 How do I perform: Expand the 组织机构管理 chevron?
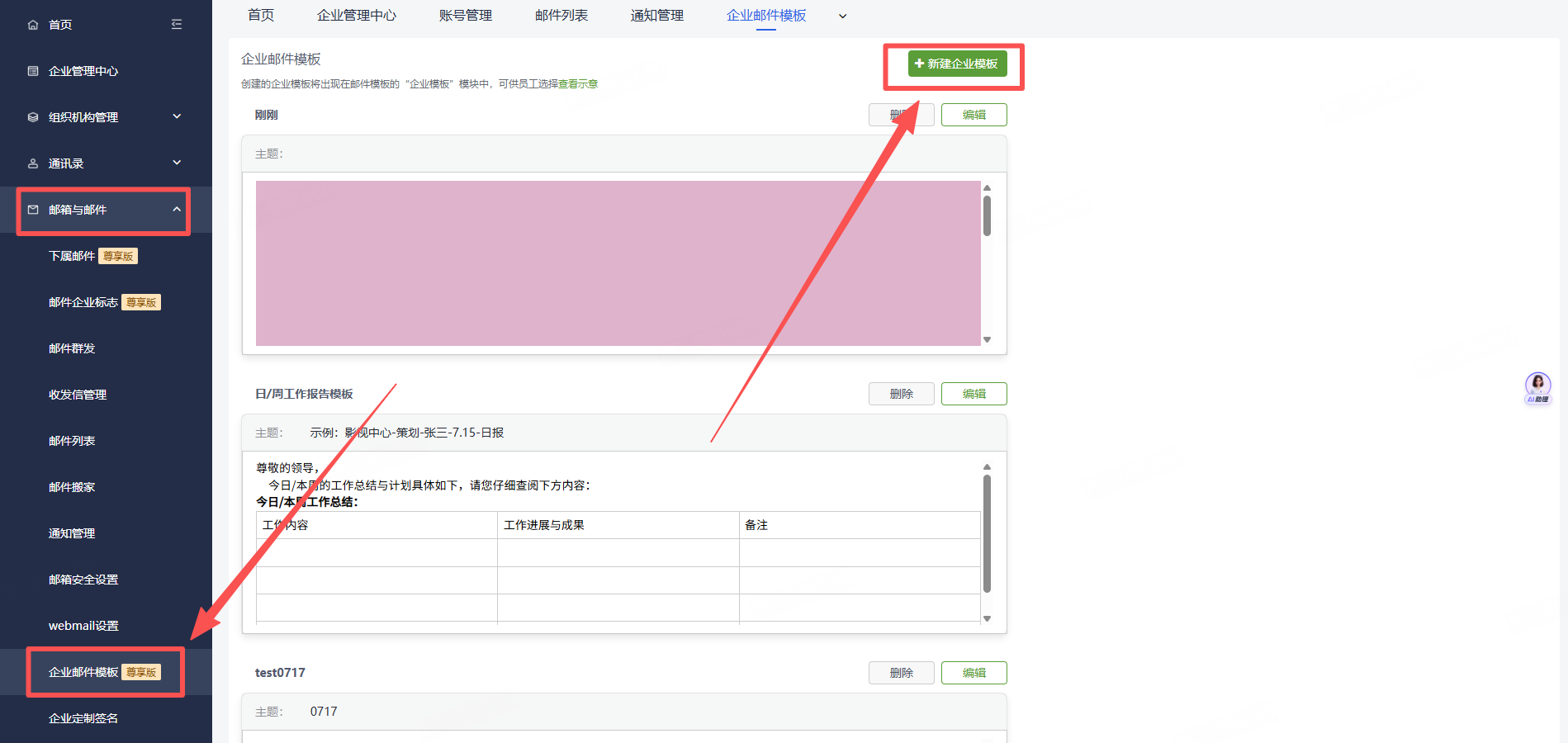coord(177,116)
